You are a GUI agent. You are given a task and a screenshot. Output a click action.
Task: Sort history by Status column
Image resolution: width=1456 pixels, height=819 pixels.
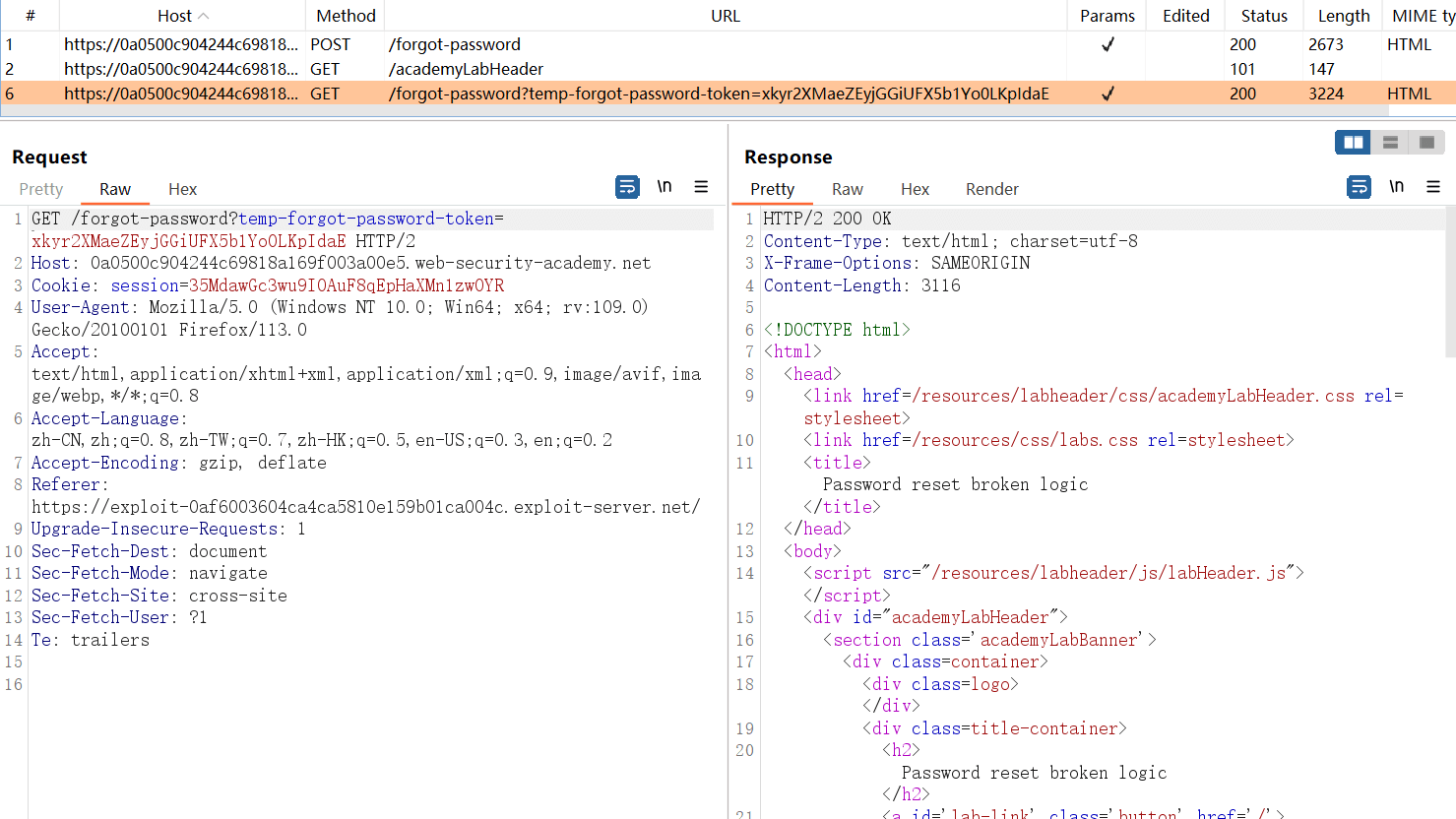click(x=1264, y=16)
